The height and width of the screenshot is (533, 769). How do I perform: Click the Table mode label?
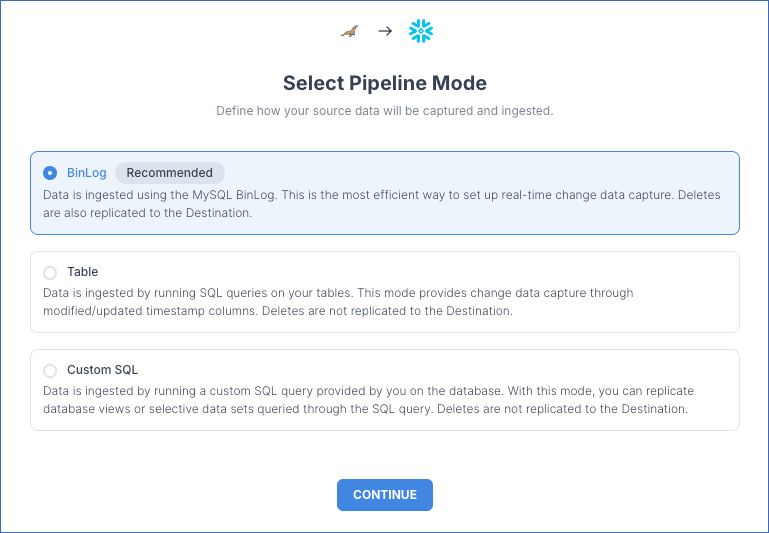pos(83,272)
